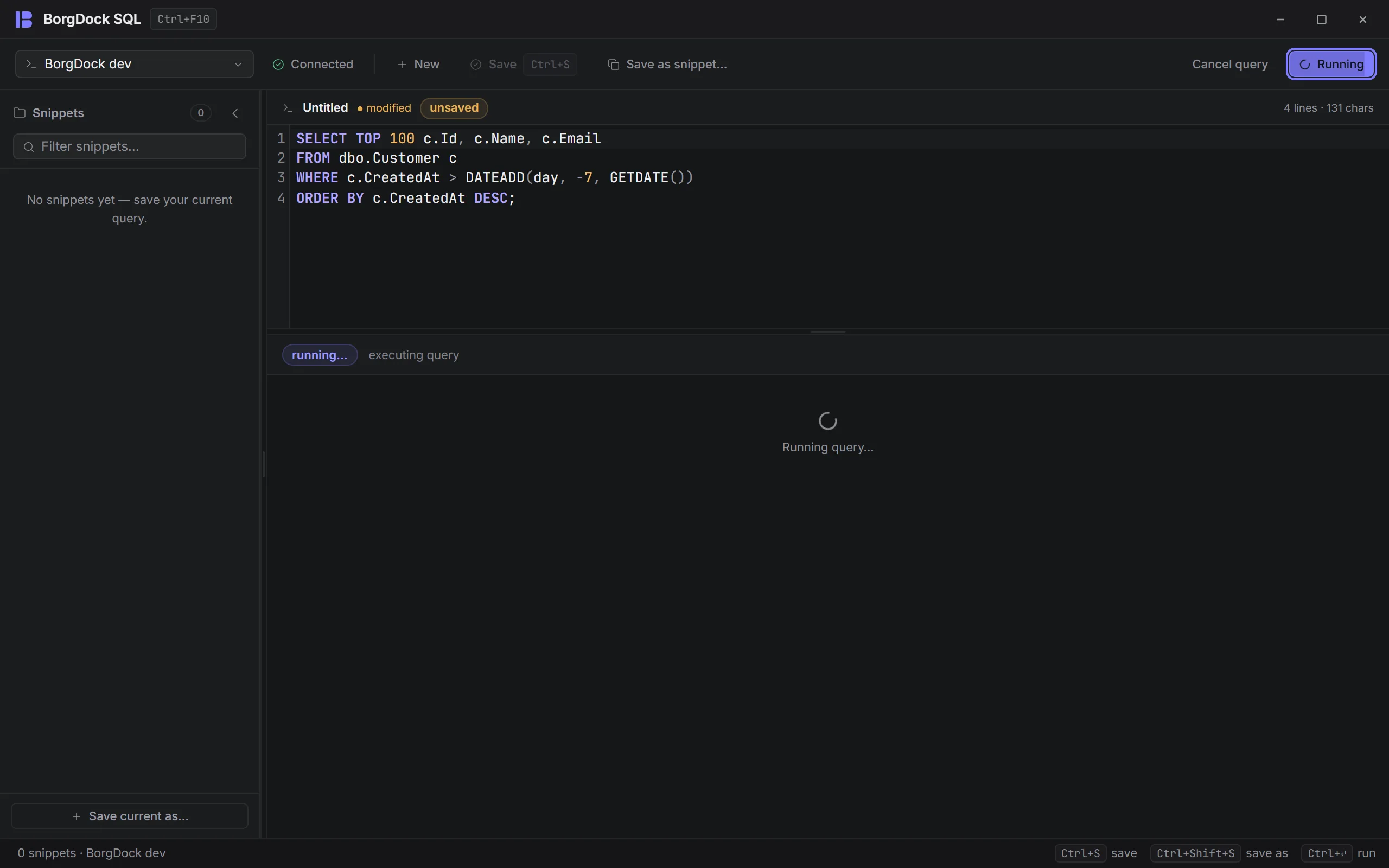
Task: Click Save as snippet... button
Action: pyautogui.click(x=667, y=65)
